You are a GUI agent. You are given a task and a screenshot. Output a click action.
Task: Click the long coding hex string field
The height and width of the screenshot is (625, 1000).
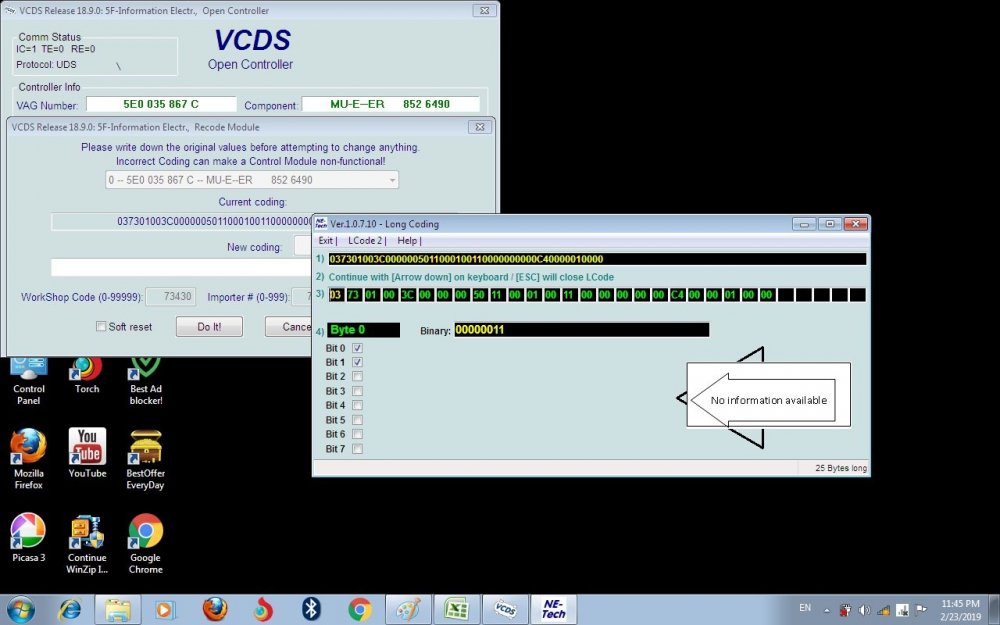click(x=597, y=259)
